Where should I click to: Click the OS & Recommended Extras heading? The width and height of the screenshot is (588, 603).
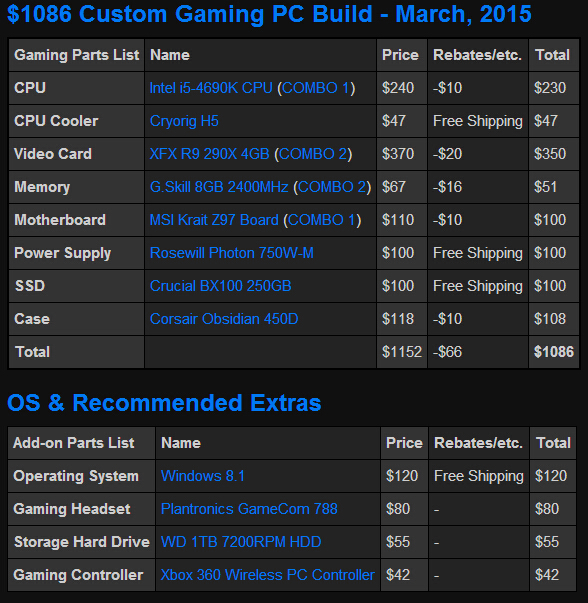pos(164,403)
